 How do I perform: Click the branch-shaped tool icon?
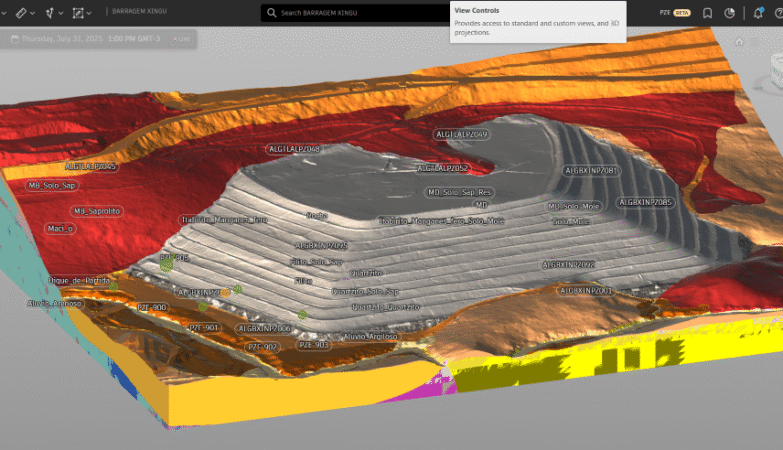coord(49,13)
